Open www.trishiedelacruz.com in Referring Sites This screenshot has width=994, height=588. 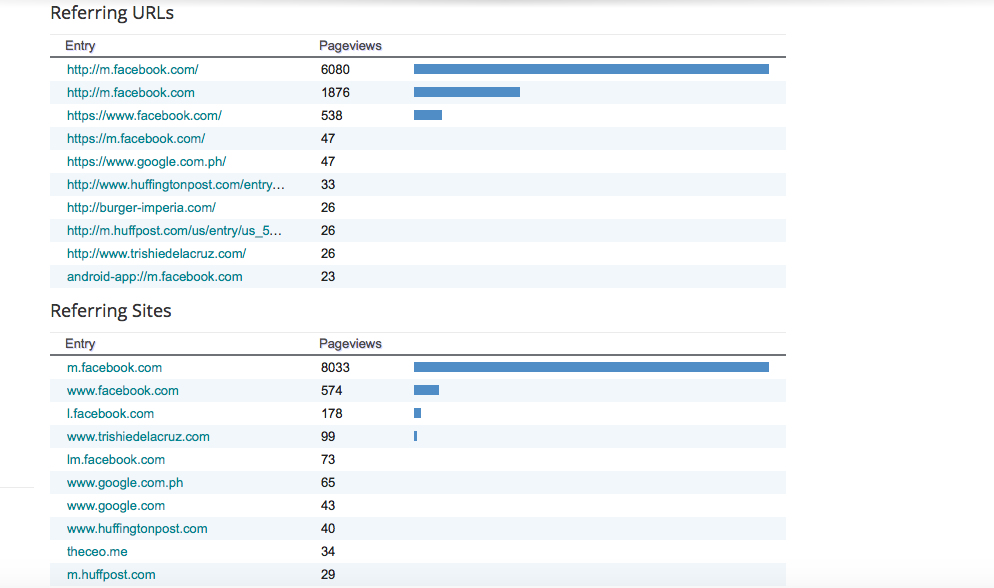click(x=138, y=437)
